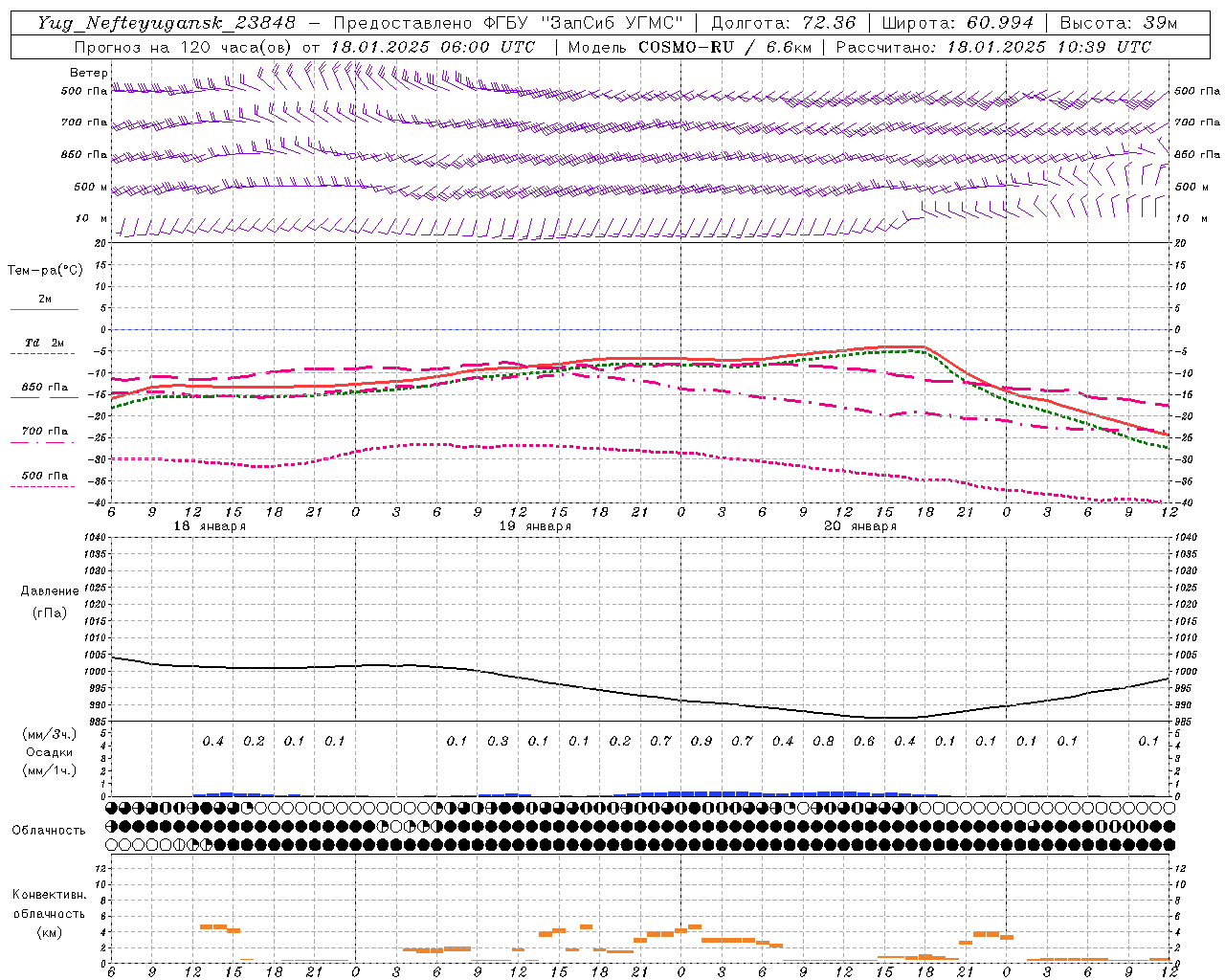This screenshot has width=1225, height=980.
Task: Select the elevation text Высота: 39м
Action: pyautogui.click(x=1119, y=23)
